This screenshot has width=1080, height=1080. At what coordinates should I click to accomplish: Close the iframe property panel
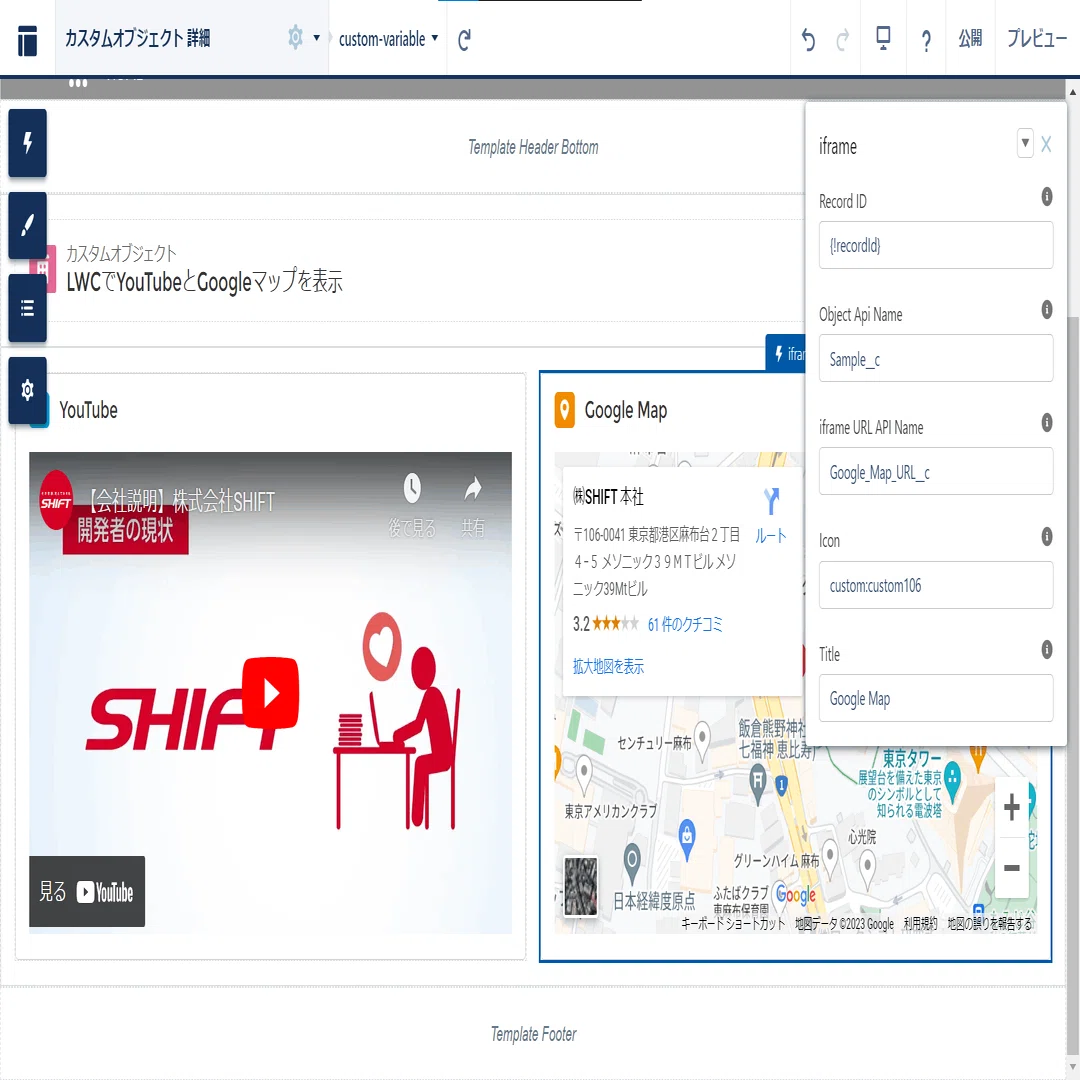click(1046, 144)
